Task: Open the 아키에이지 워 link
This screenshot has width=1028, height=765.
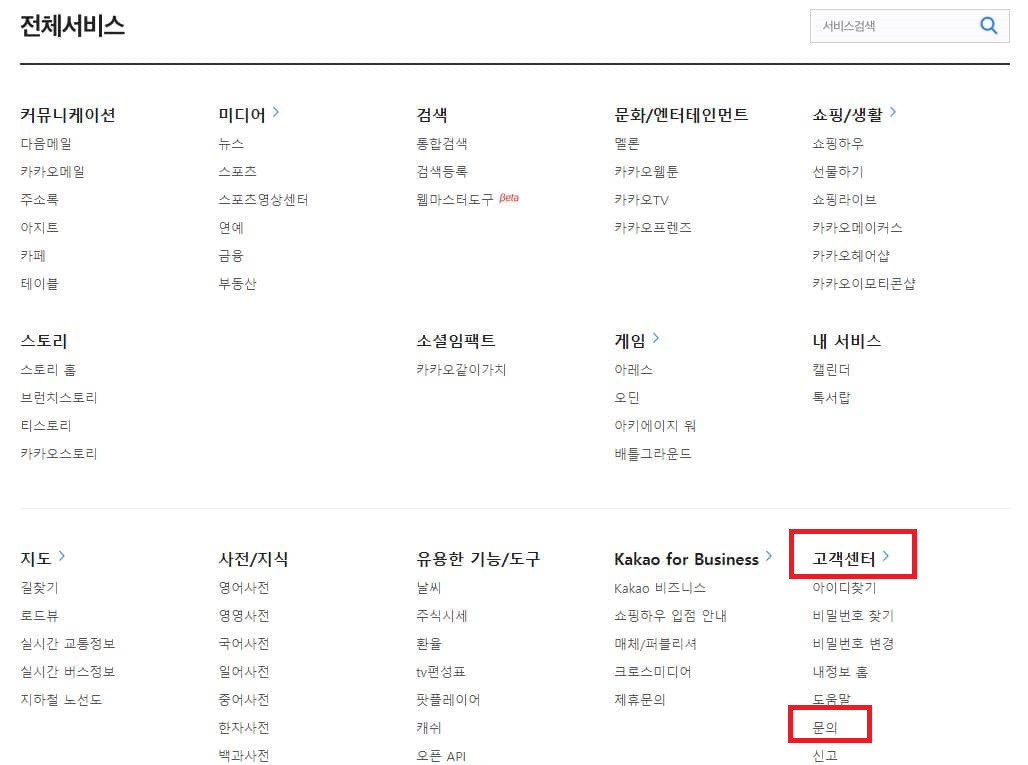Action: coord(656,425)
